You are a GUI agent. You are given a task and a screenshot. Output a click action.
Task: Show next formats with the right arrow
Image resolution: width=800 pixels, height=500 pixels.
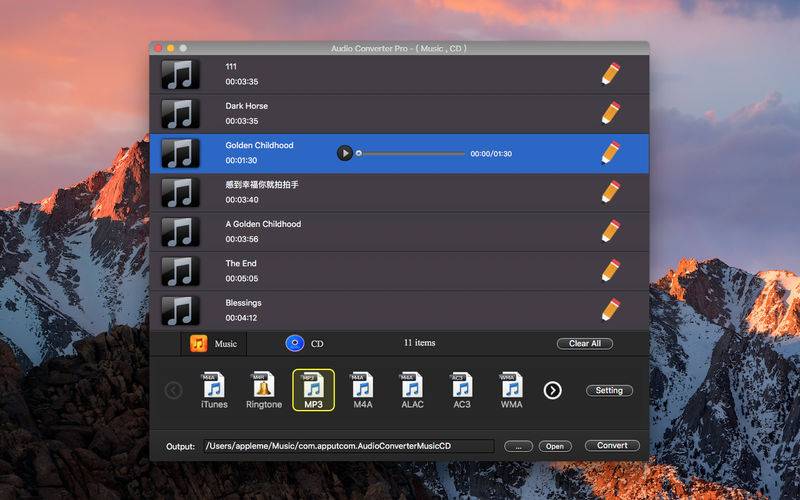[553, 390]
